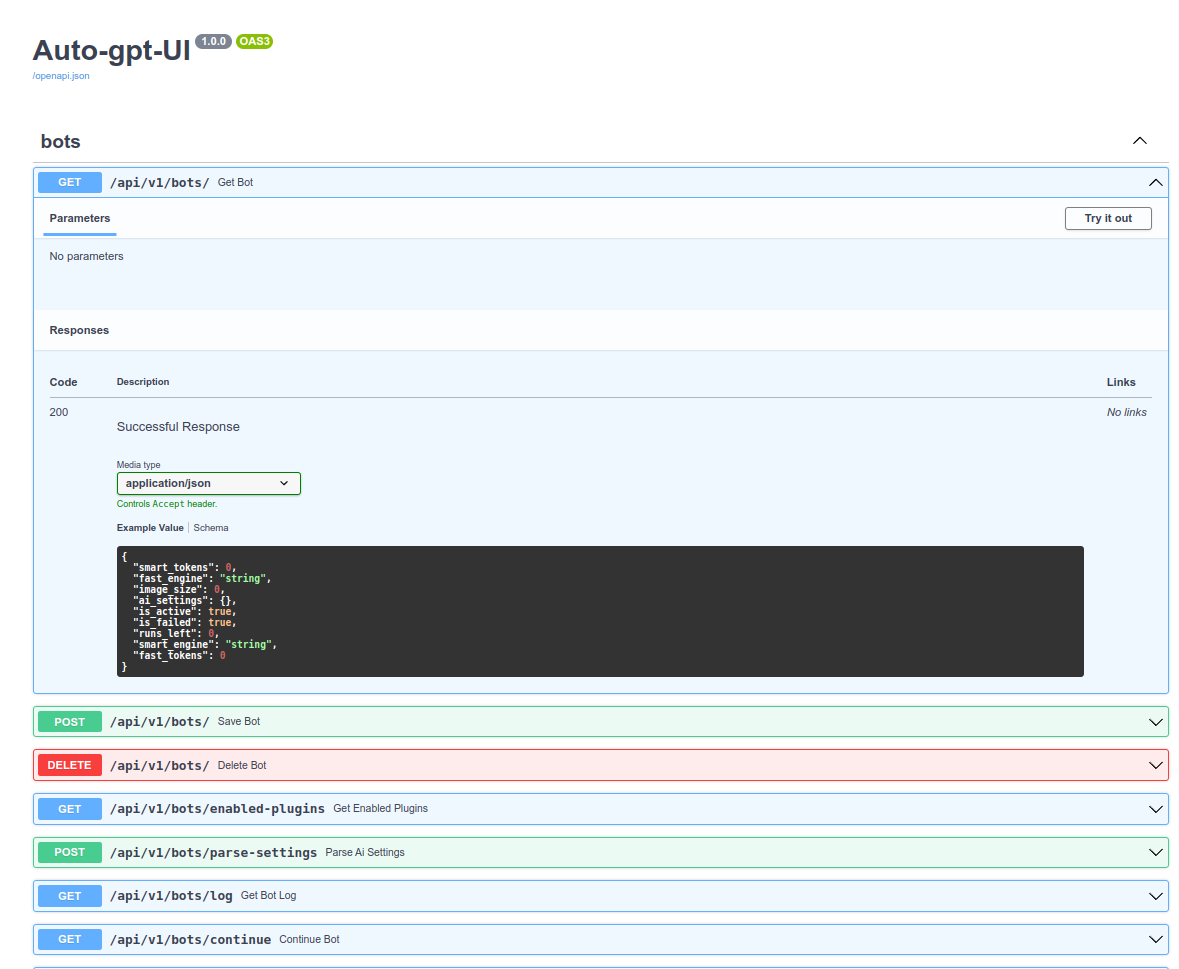Viewport: 1179px width, 969px height.
Task: Select the Example Value tab
Action: [x=150, y=528]
